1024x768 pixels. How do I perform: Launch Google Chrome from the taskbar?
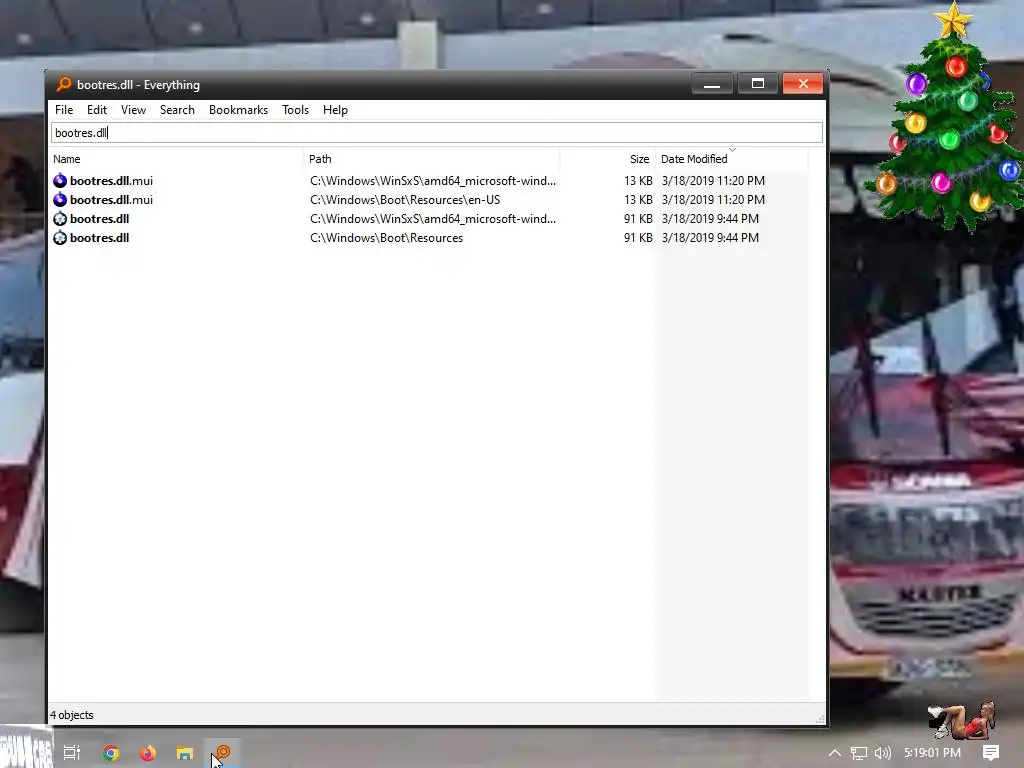point(111,753)
